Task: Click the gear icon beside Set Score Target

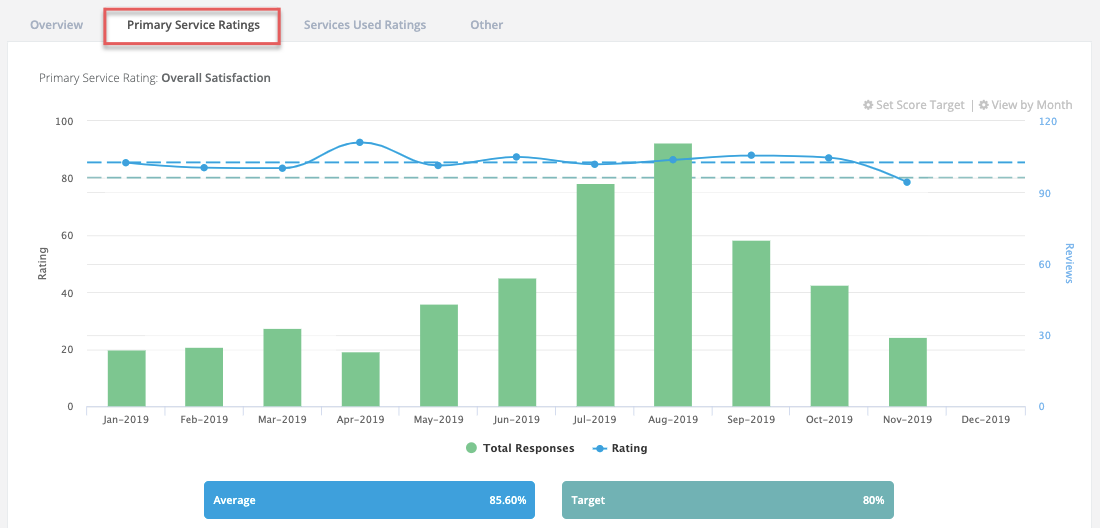Action: [x=868, y=105]
